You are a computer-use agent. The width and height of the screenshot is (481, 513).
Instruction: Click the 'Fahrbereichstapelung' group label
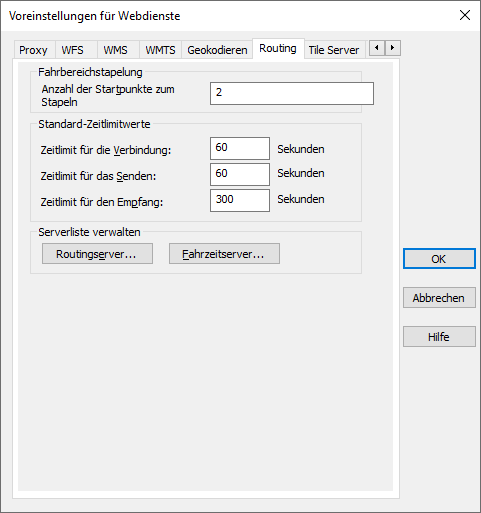90,72
